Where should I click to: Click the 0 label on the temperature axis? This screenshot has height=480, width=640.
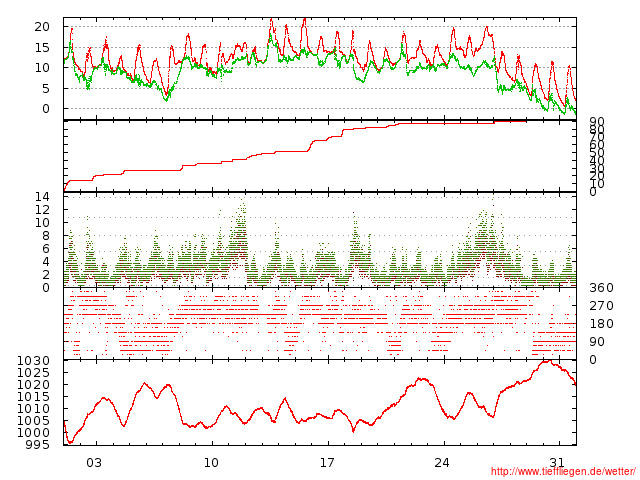tap(45, 109)
